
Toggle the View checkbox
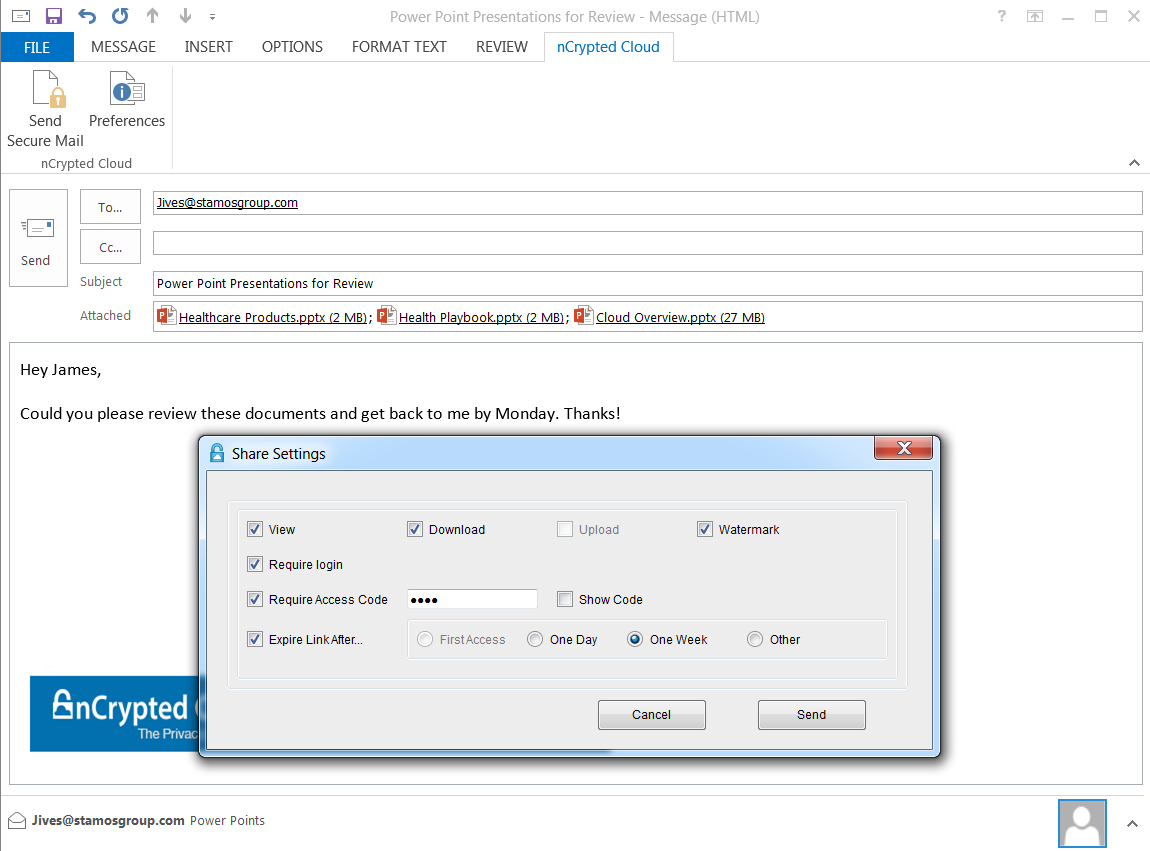254,529
